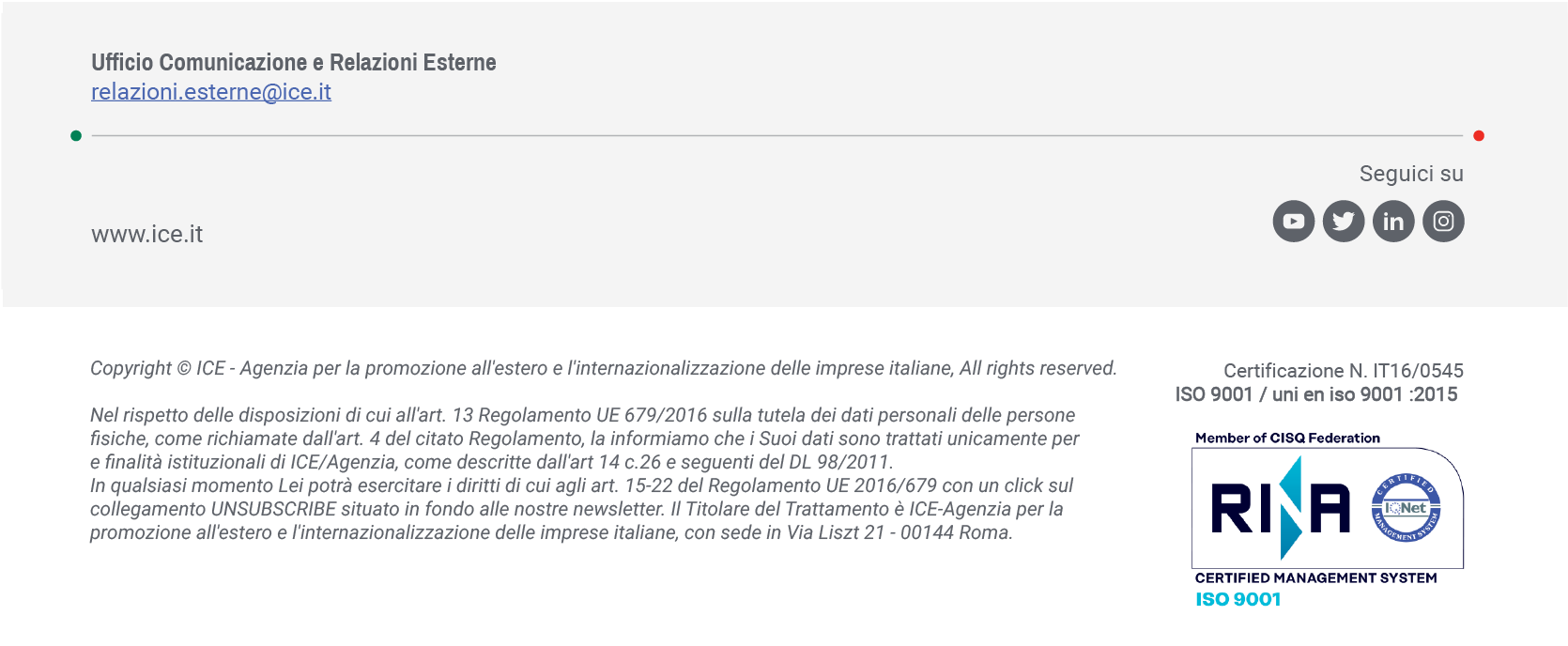This screenshot has width=1568, height=646.
Task: Click the 'ISO 9001 / uni en iso 9001 :2015' line
Action: pyautogui.click(x=1316, y=394)
